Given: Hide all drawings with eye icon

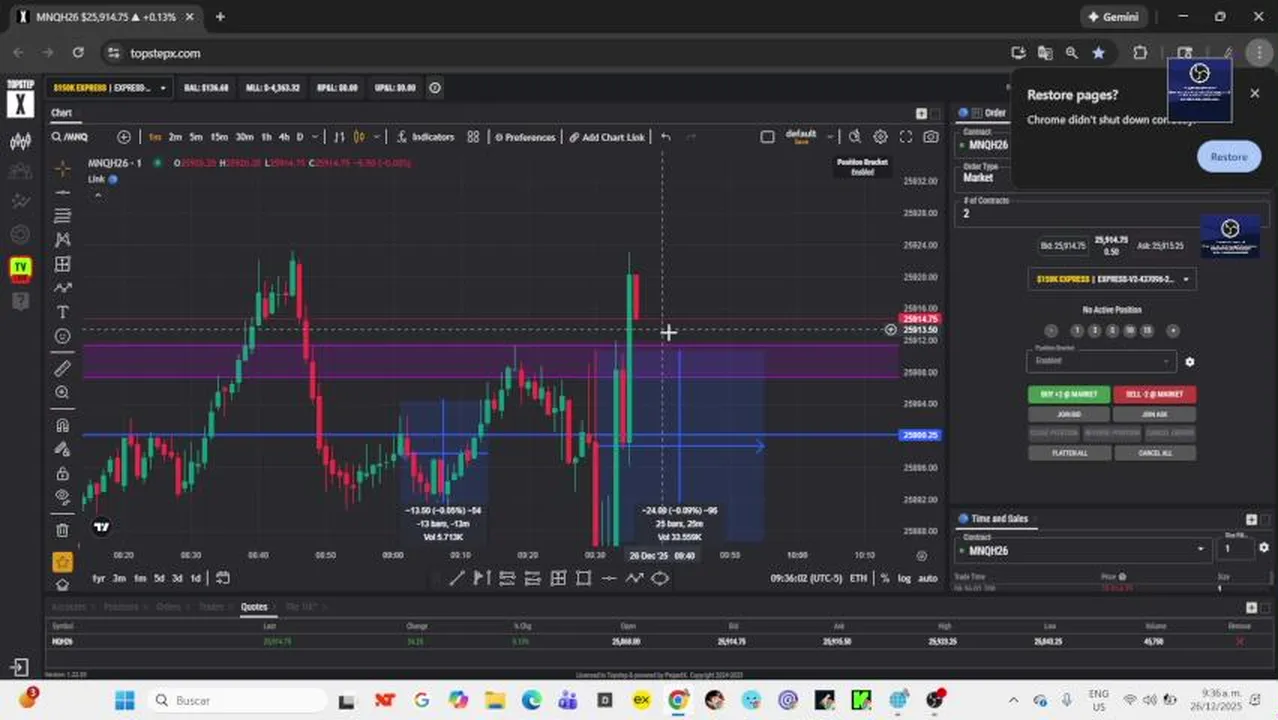Looking at the screenshot, I should point(62,497).
